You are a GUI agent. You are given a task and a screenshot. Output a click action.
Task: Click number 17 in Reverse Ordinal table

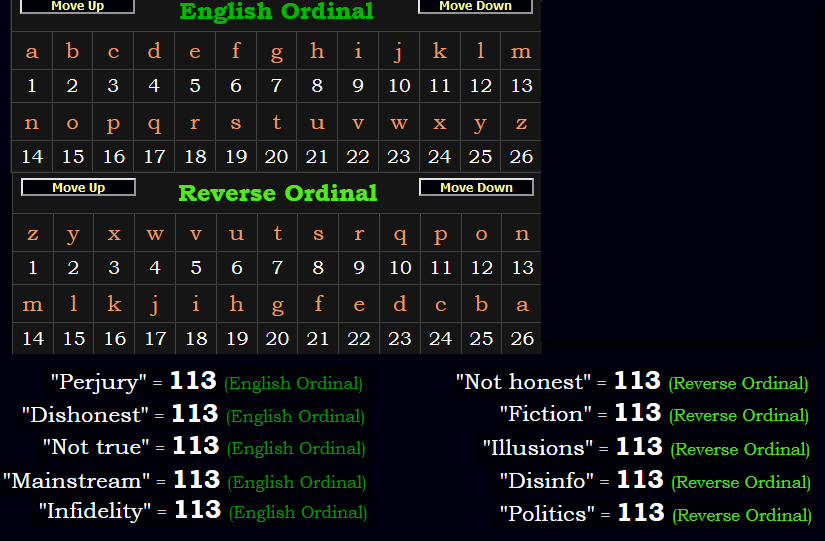[155, 338]
